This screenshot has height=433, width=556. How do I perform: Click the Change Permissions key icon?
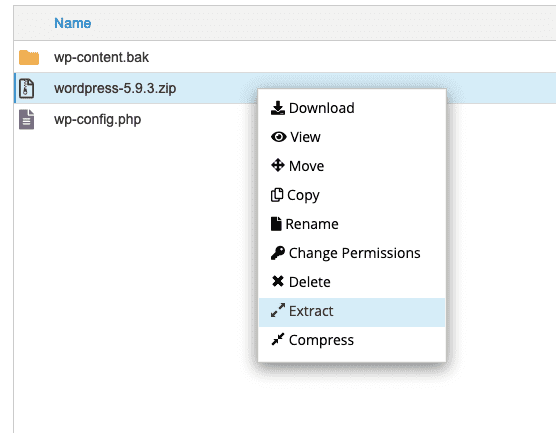[278, 253]
